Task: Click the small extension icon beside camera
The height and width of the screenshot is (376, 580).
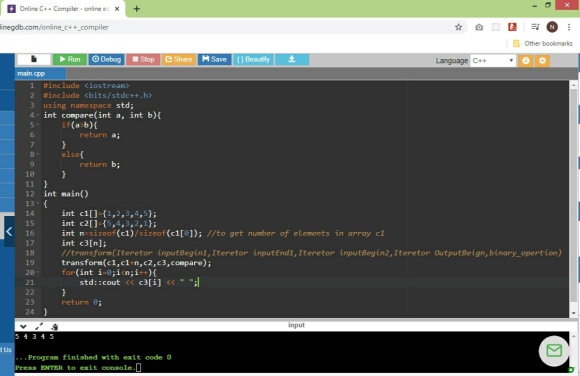Action: (x=496, y=27)
